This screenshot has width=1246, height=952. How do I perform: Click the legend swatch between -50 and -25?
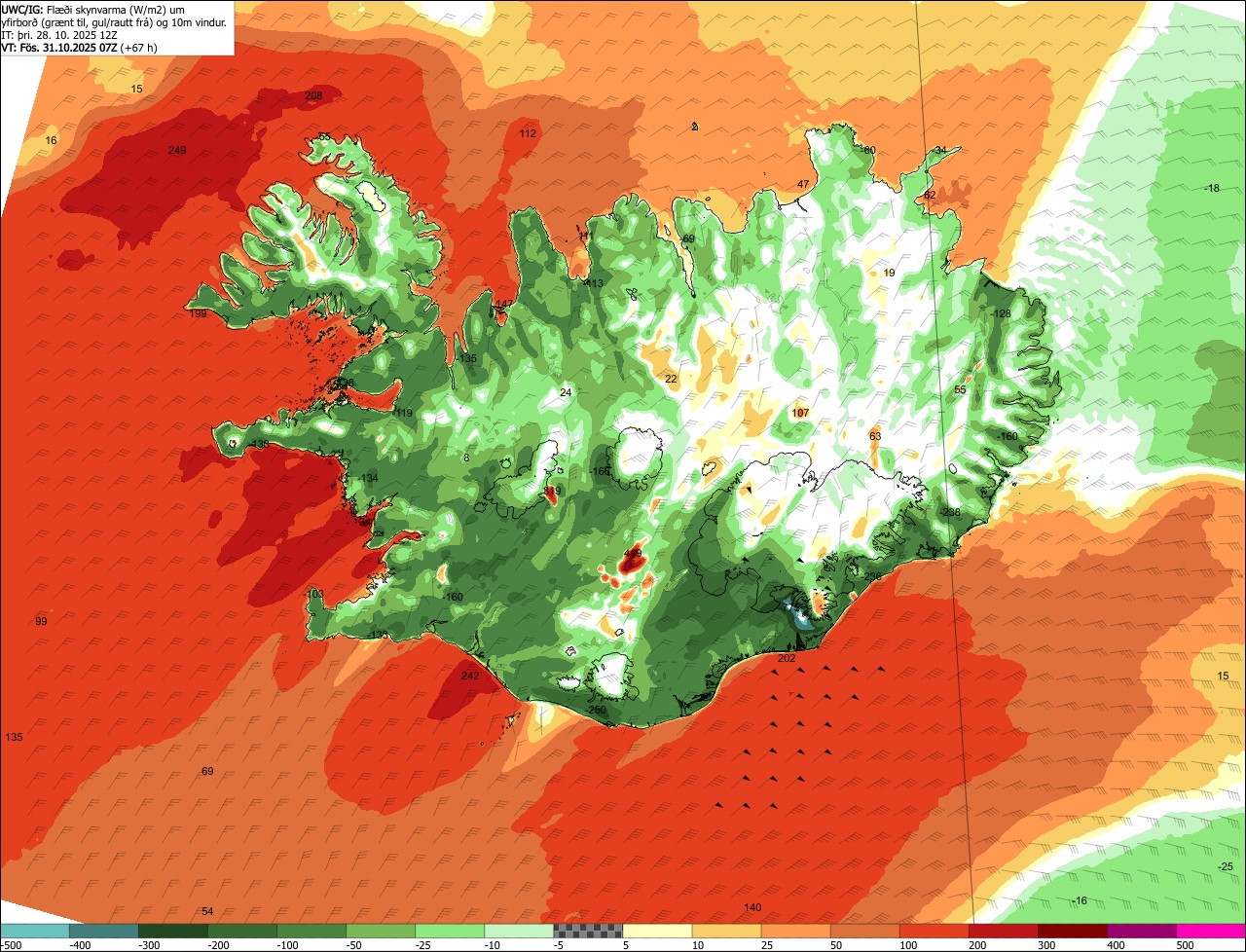(x=381, y=932)
